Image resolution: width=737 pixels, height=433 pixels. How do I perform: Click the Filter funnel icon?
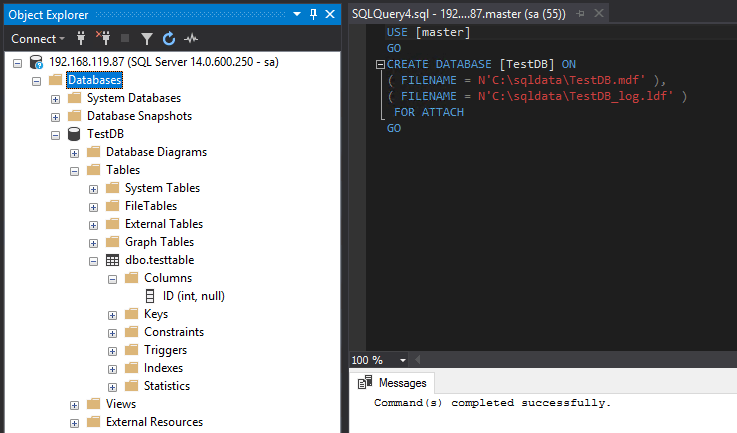[x=146, y=38]
